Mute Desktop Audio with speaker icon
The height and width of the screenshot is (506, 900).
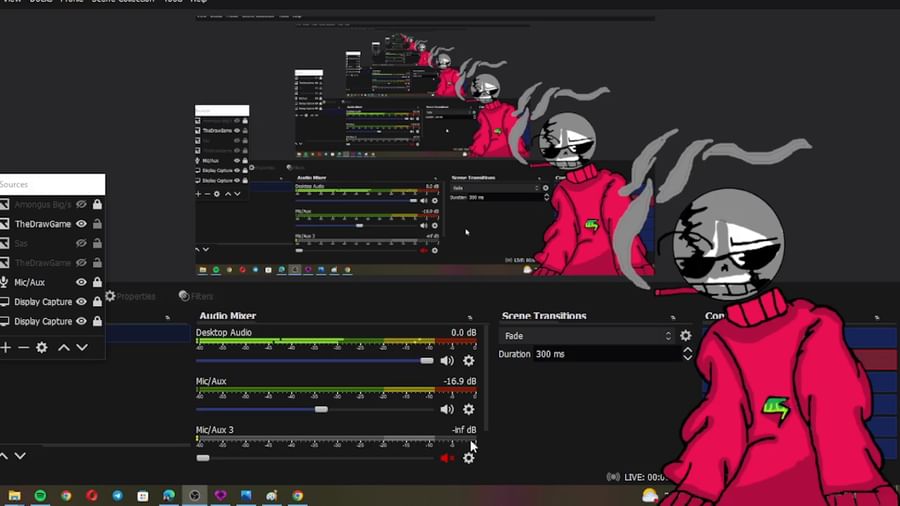pos(447,361)
